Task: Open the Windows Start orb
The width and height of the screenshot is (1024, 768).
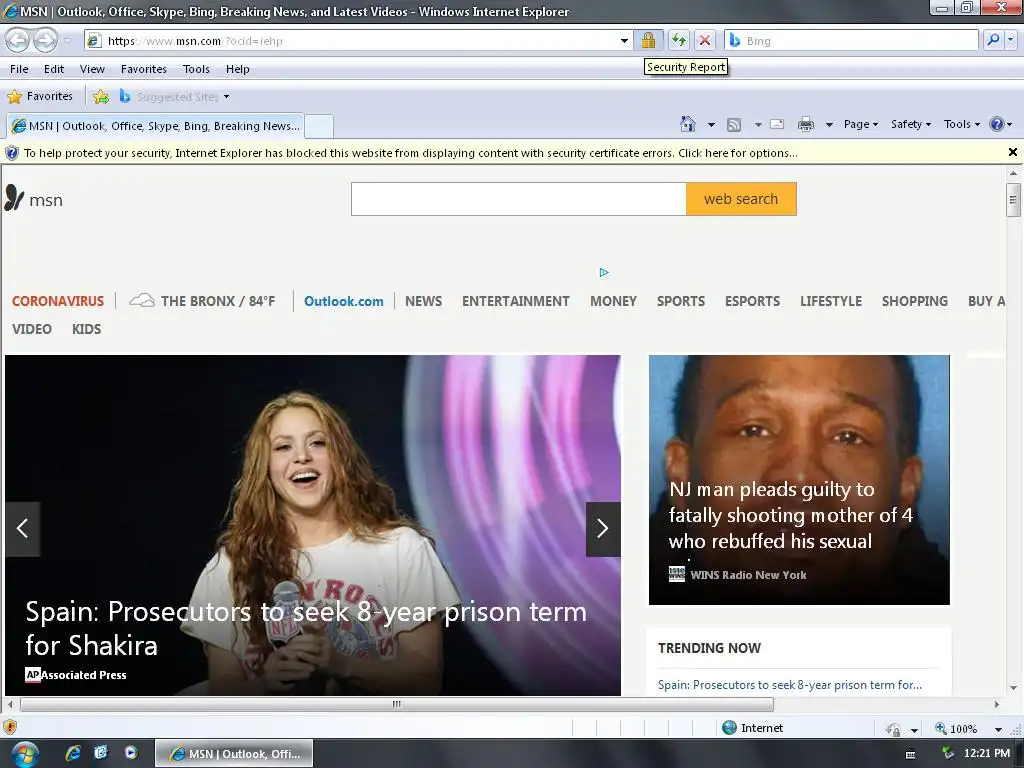Action: click(x=24, y=754)
